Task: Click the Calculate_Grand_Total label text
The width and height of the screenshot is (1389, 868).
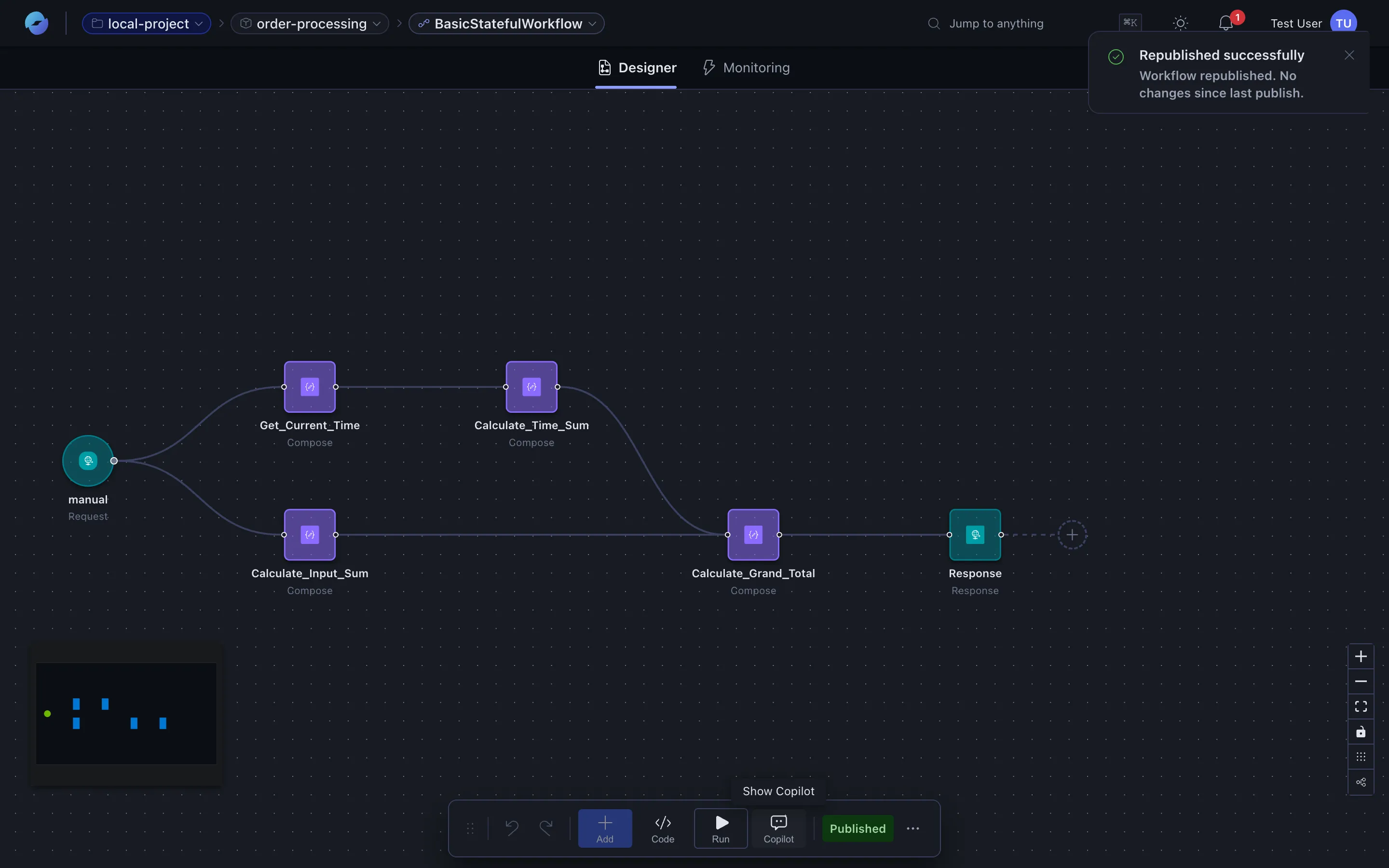Action: 753,573
